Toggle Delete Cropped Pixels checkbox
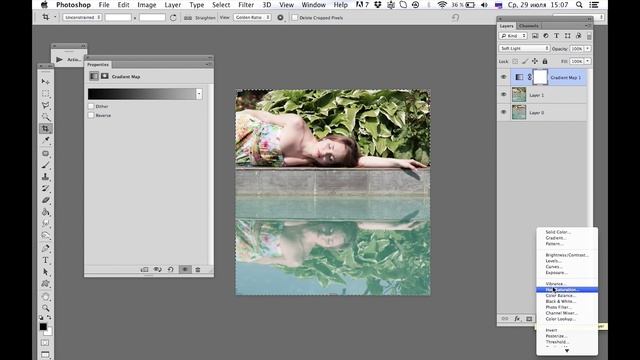Screen dimensions: 640x360 click(295, 18)
